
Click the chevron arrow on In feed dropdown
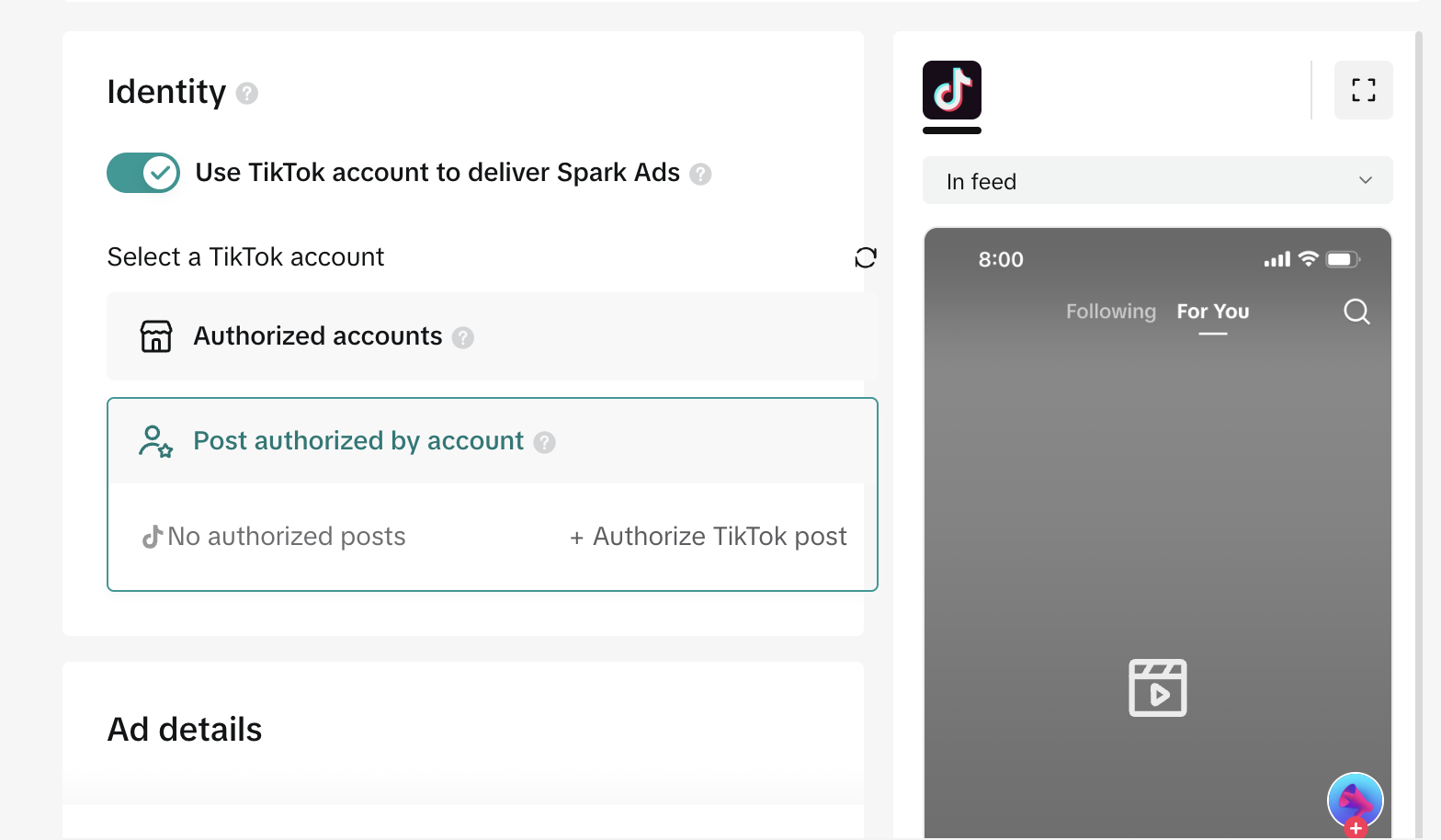[x=1365, y=181]
